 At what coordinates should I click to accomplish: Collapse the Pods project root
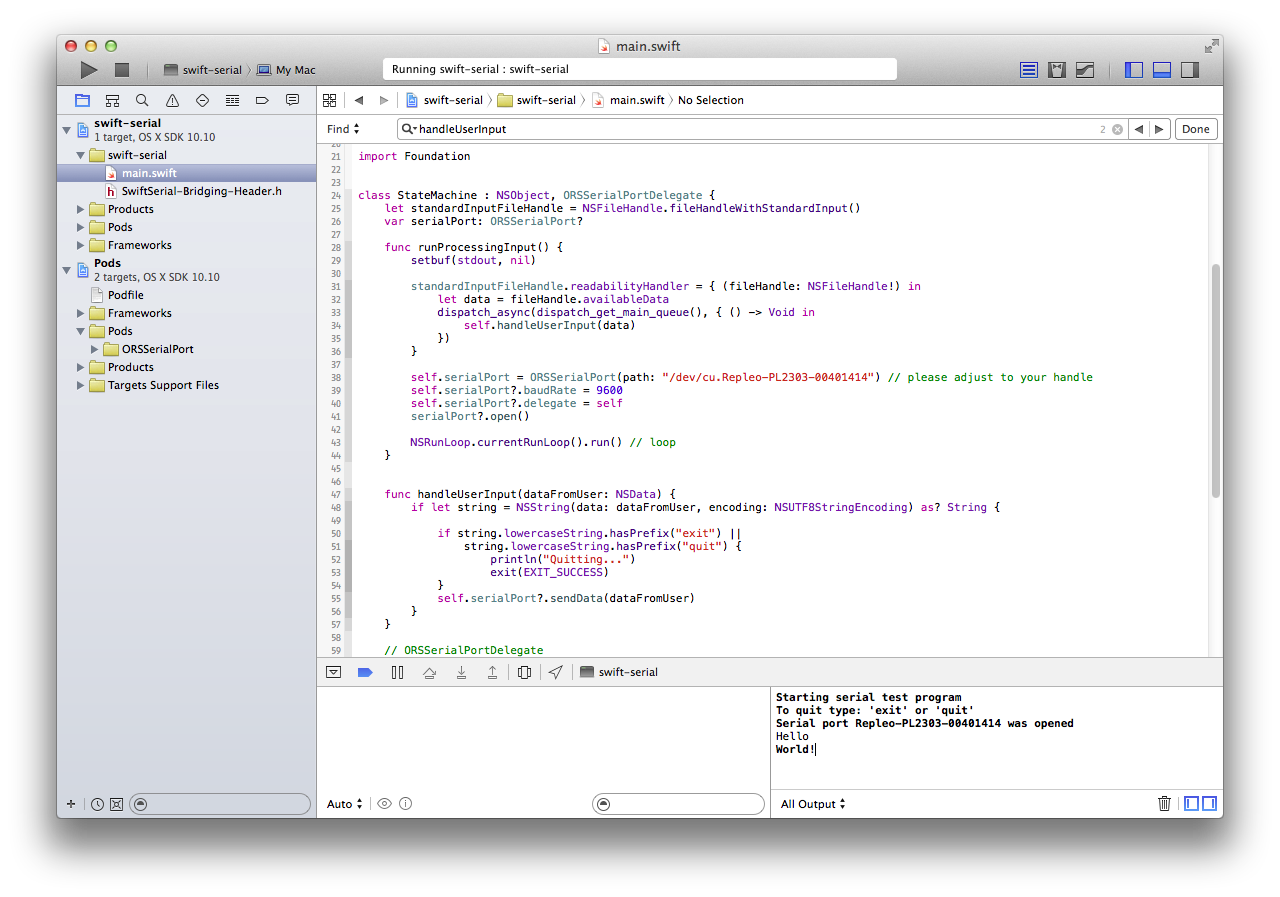(x=67, y=270)
